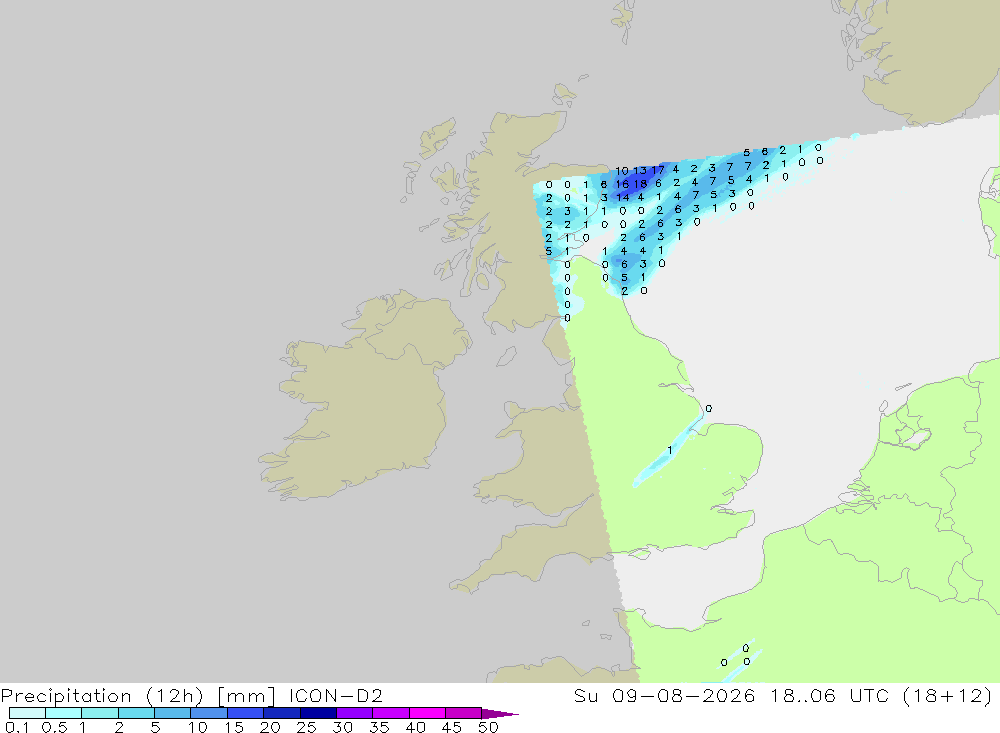Click the legend label 35
The width and height of the screenshot is (1000, 733).
point(379,727)
